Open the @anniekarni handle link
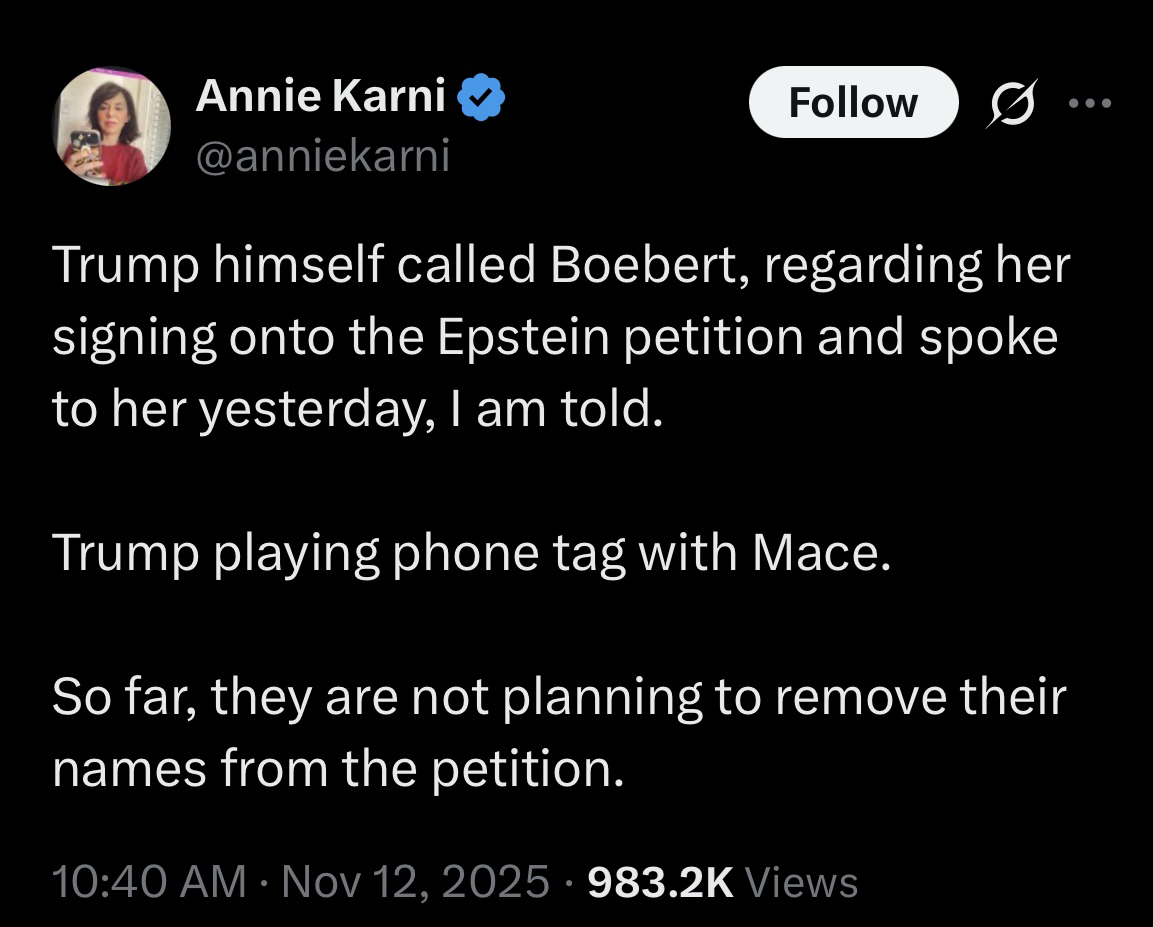1153x927 pixels. tap(322, 155)
